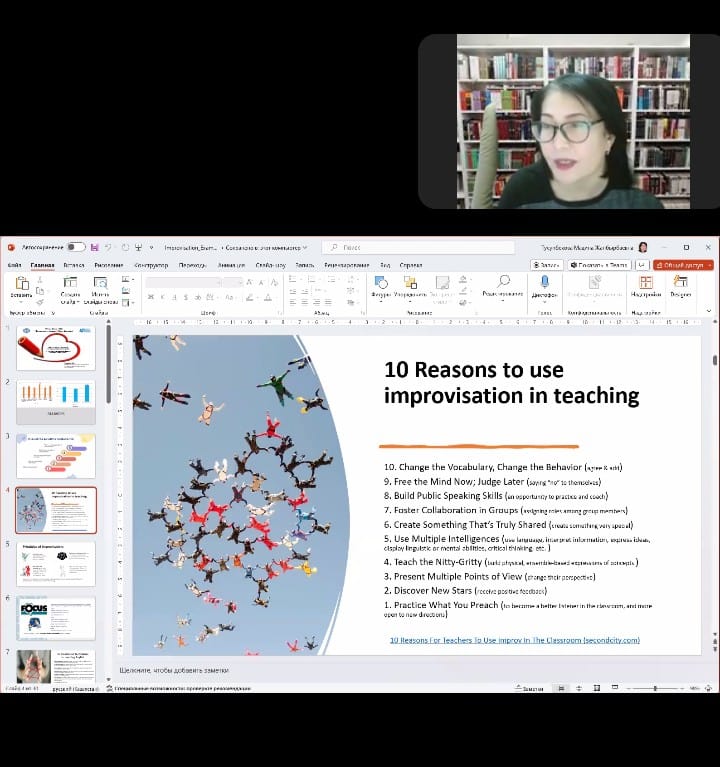Screen dimensions: 720x767
Task: Open the Designer icon
Action: 680,284
